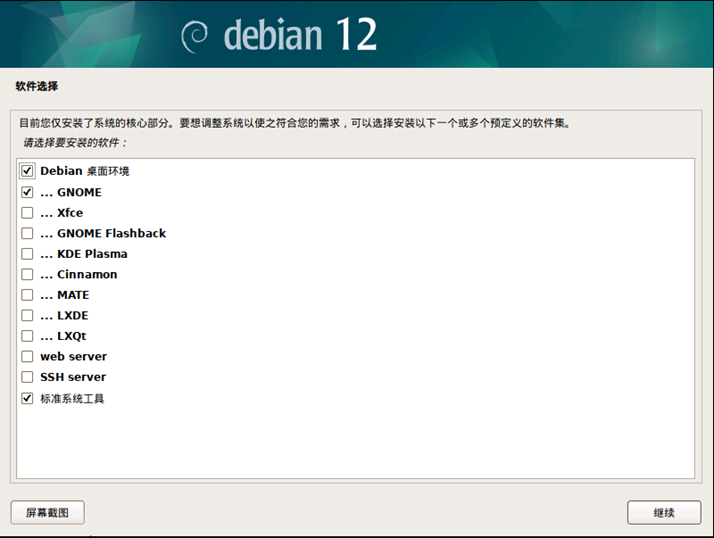This screenshot has width=714, height=538.
Task: Enable the web server checkbox
Action: click(x=27, y=356)
